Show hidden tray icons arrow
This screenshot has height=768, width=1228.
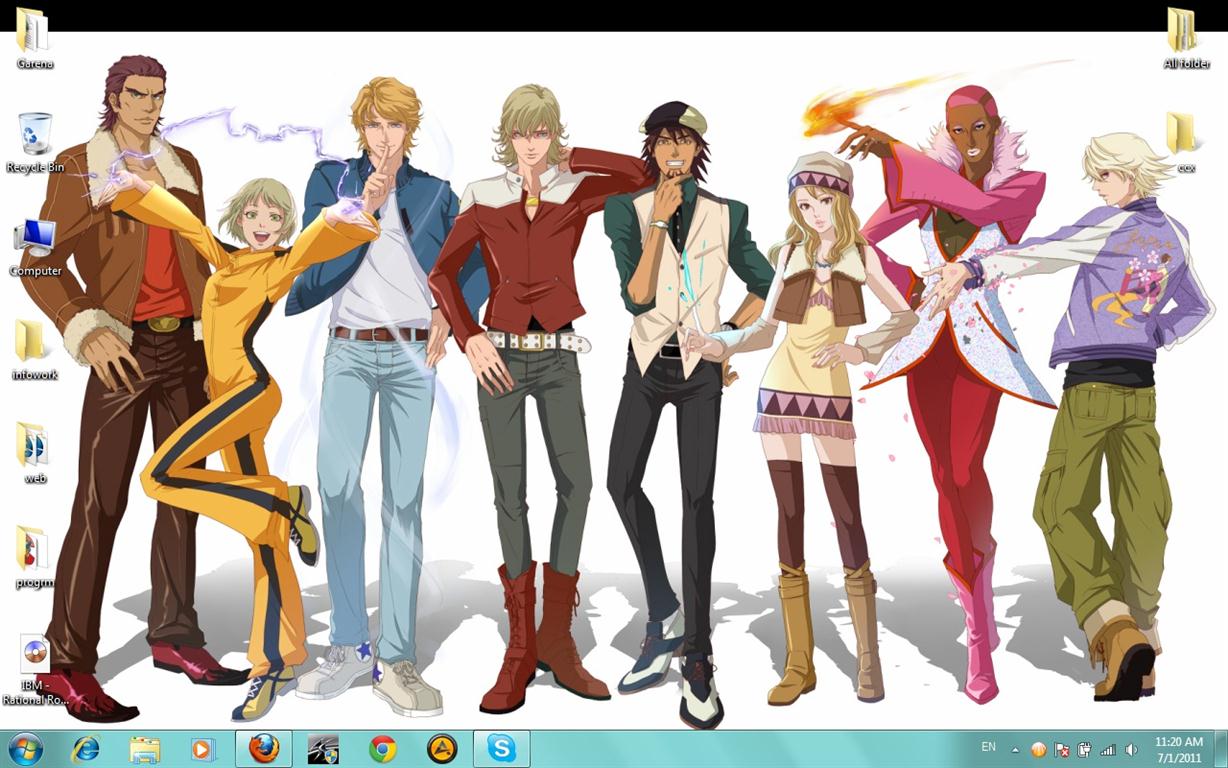click(1016, 749)
